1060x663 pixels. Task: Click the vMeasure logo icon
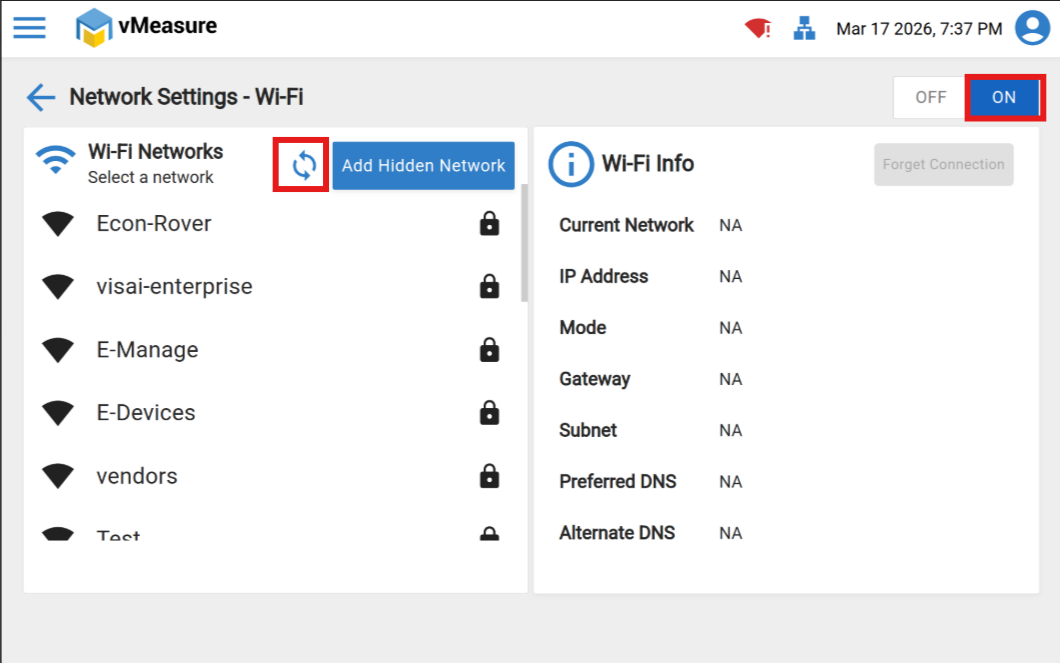[x=94, y=27]
